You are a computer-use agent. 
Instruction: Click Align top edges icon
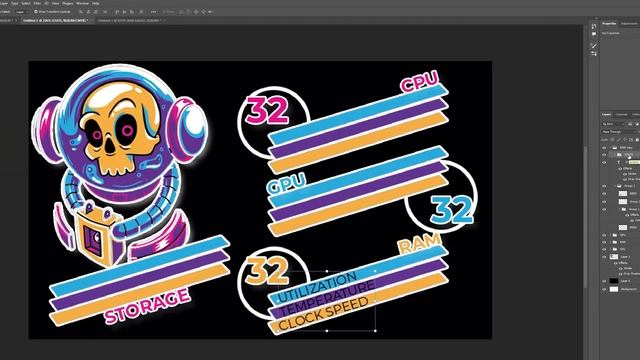coord(117,12)
